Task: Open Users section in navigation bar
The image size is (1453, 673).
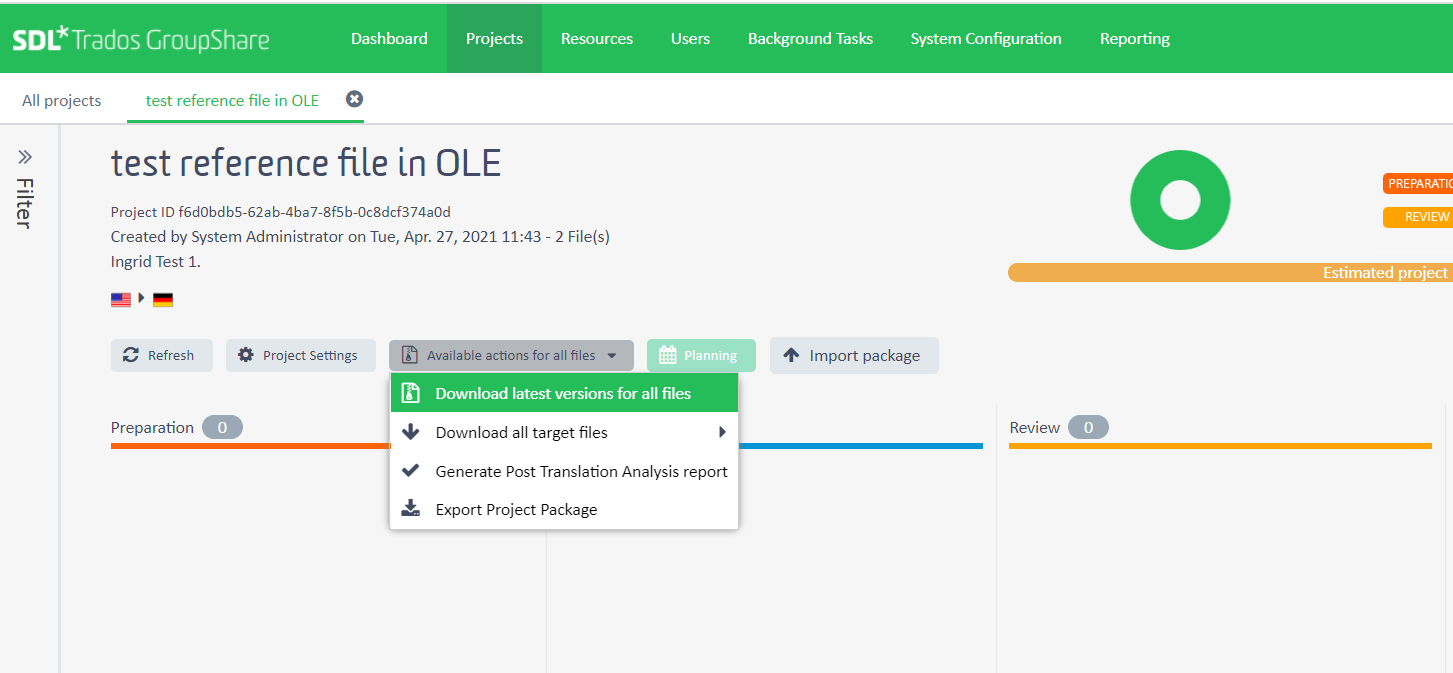Action: (x=690, y=38)
